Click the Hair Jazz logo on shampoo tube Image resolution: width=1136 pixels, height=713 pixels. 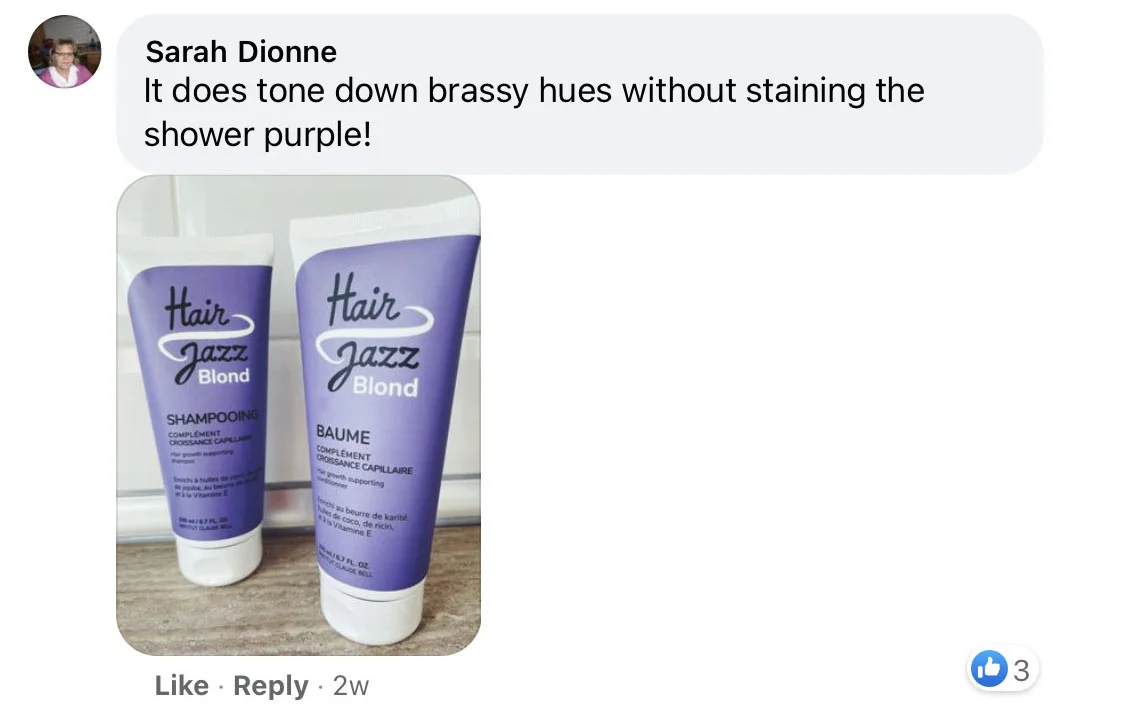point(207,334)
